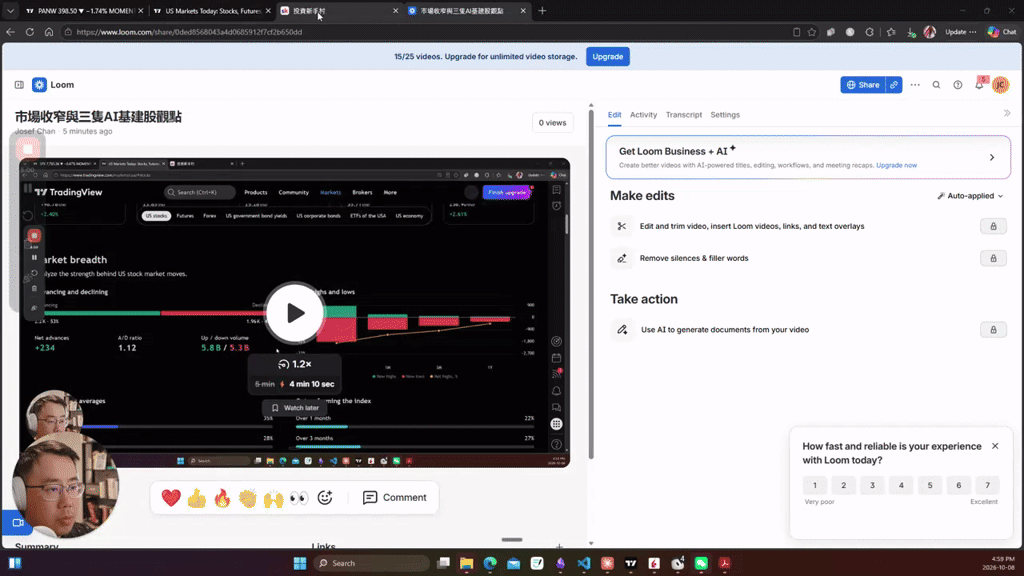
Task: Open the Transcript tab
Action: (x=684, y=115)
